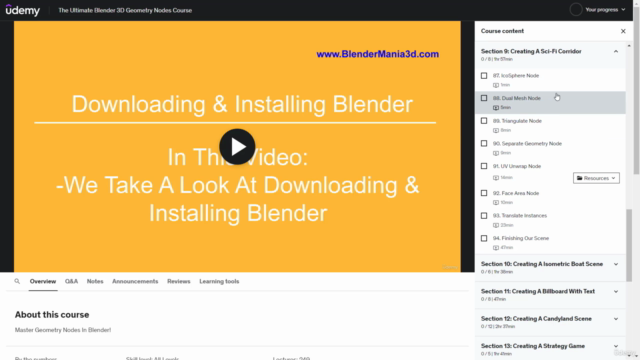
Task: Play the Downloading & Installing Blender video
Action: [x=237, y=147]
